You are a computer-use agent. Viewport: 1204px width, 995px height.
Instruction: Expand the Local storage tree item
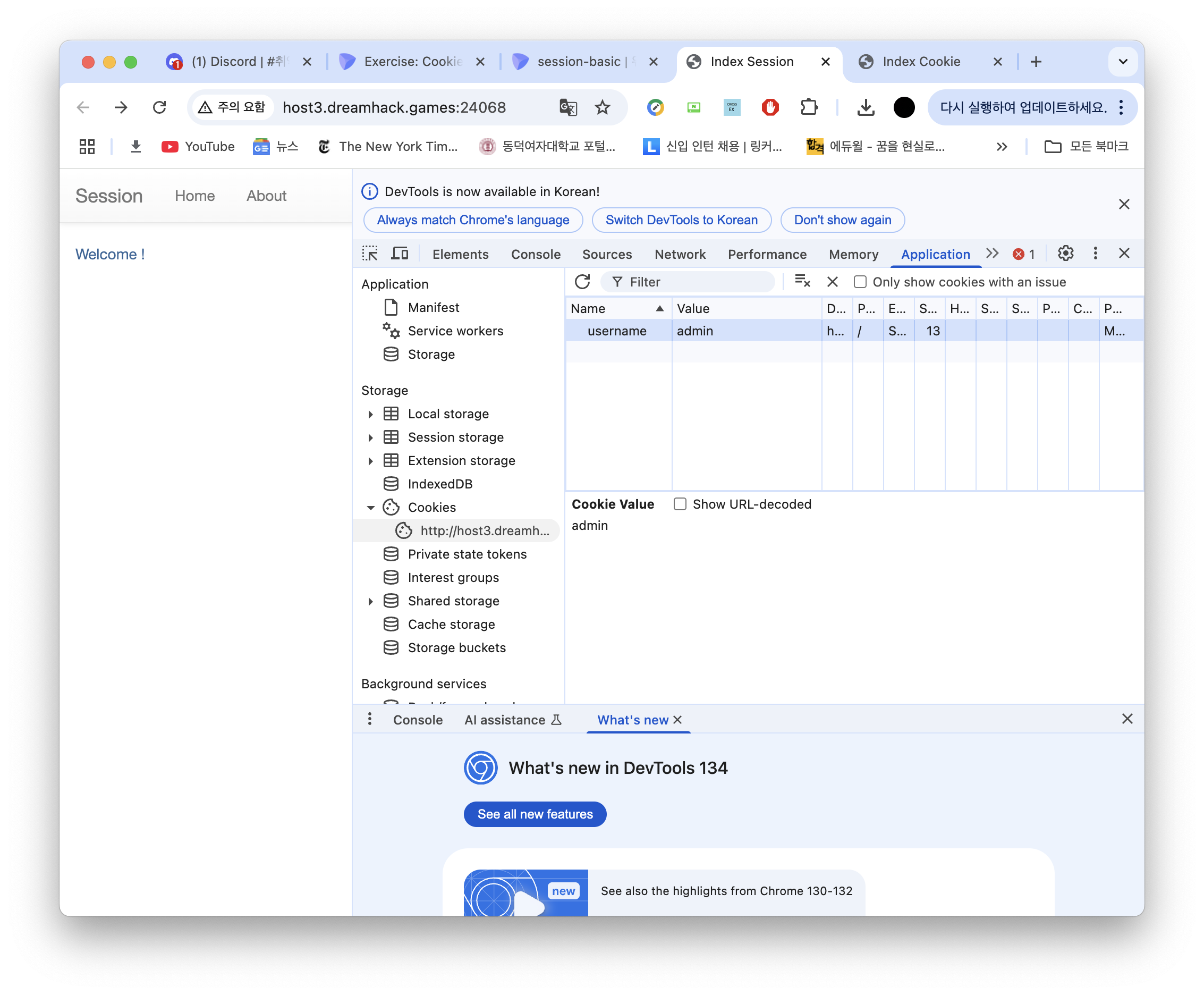(370, 415)
